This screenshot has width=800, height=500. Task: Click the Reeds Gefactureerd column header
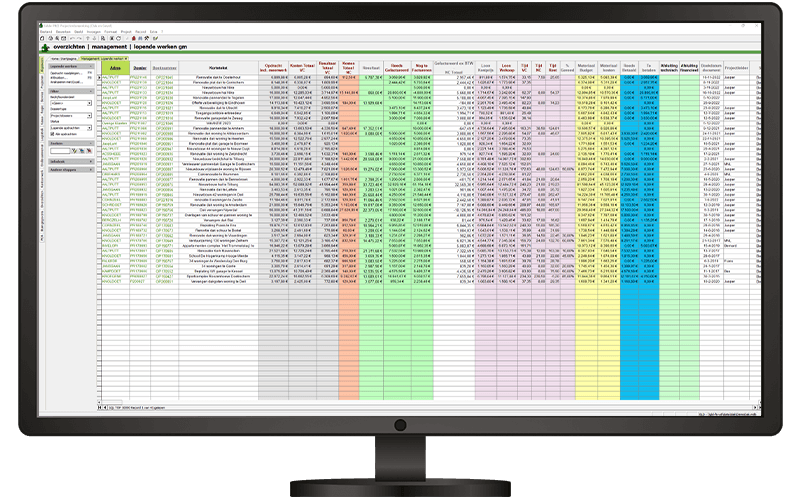397,68
